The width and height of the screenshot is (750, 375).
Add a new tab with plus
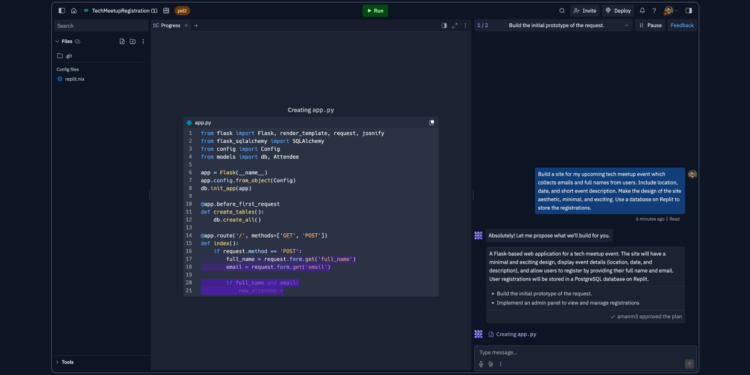pos(196,25)
